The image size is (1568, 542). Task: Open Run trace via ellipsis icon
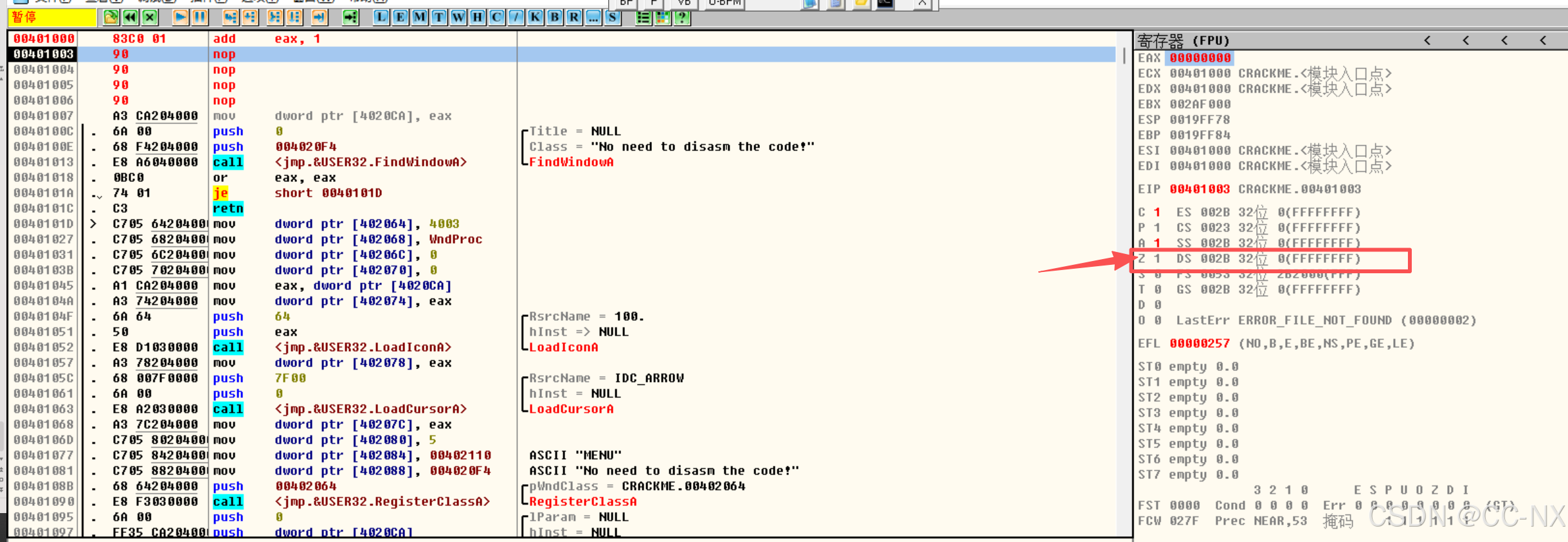tap(593, 17)
